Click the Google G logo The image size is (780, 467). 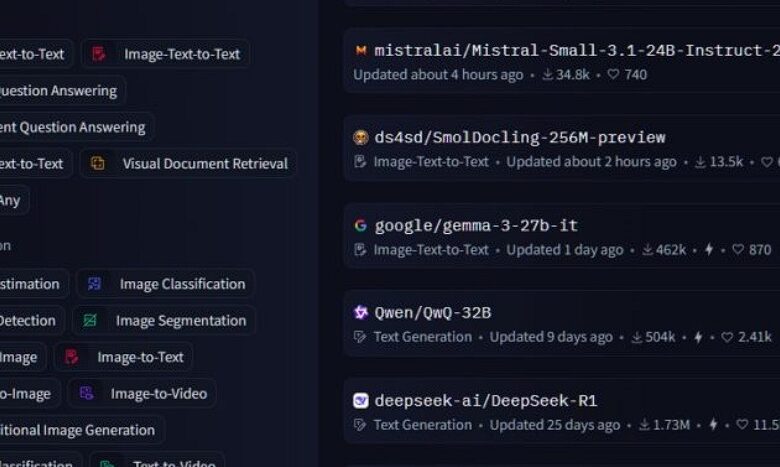point(361,225)
